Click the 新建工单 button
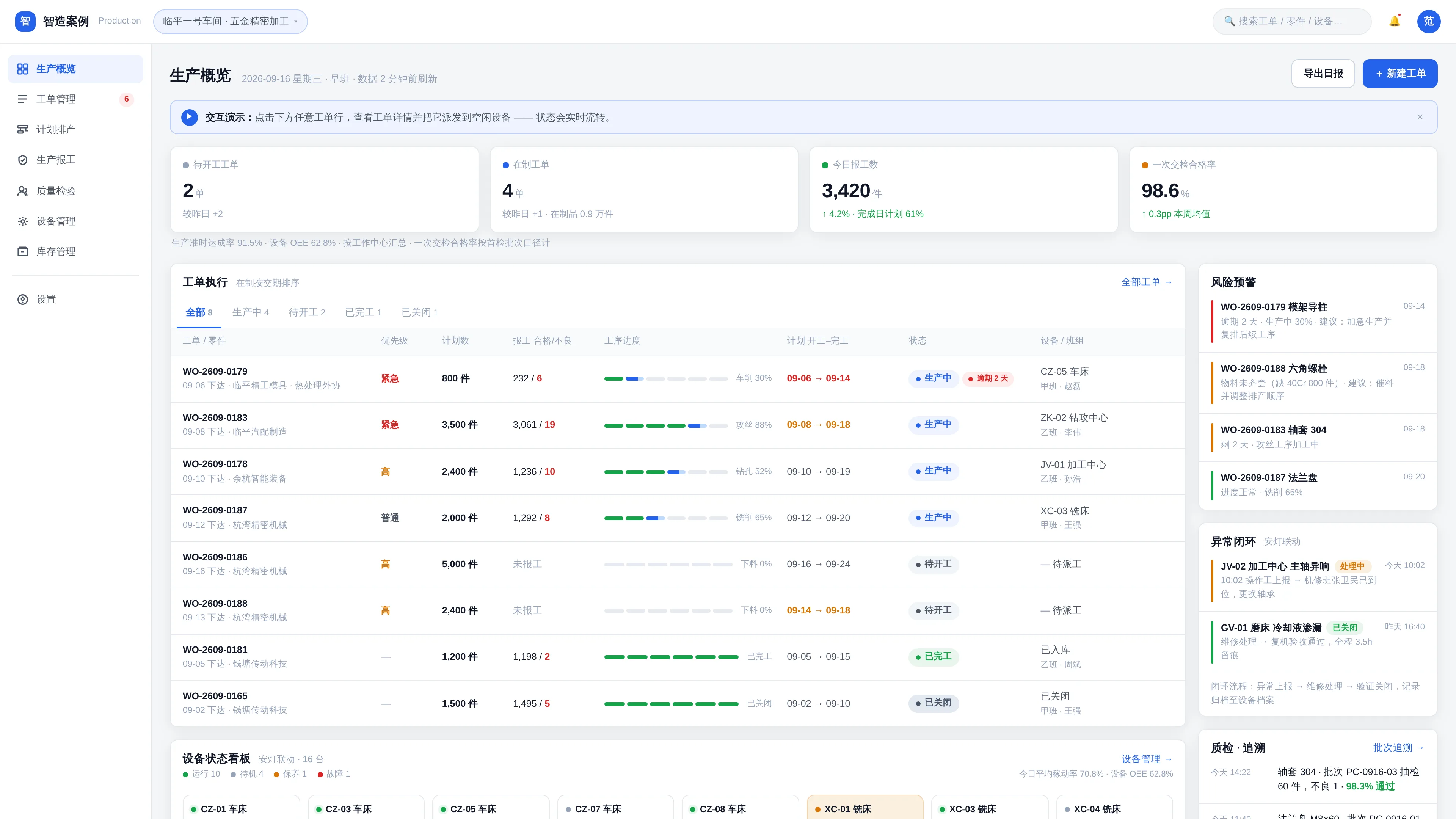The height and width of the screenshot is (819, 1456). (1400, 74)
